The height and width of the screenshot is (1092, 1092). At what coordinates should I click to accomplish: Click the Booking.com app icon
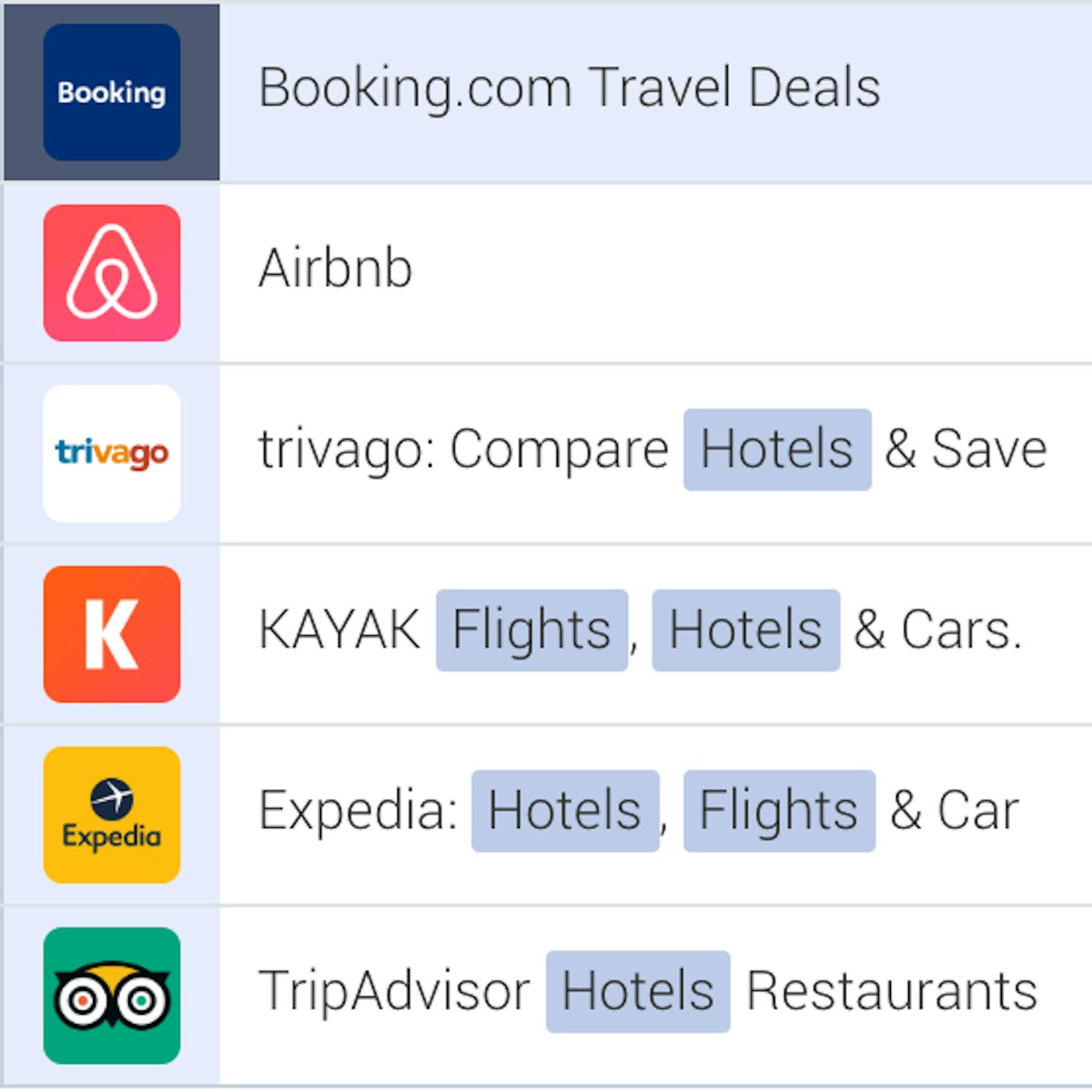(x=112, y=93)
